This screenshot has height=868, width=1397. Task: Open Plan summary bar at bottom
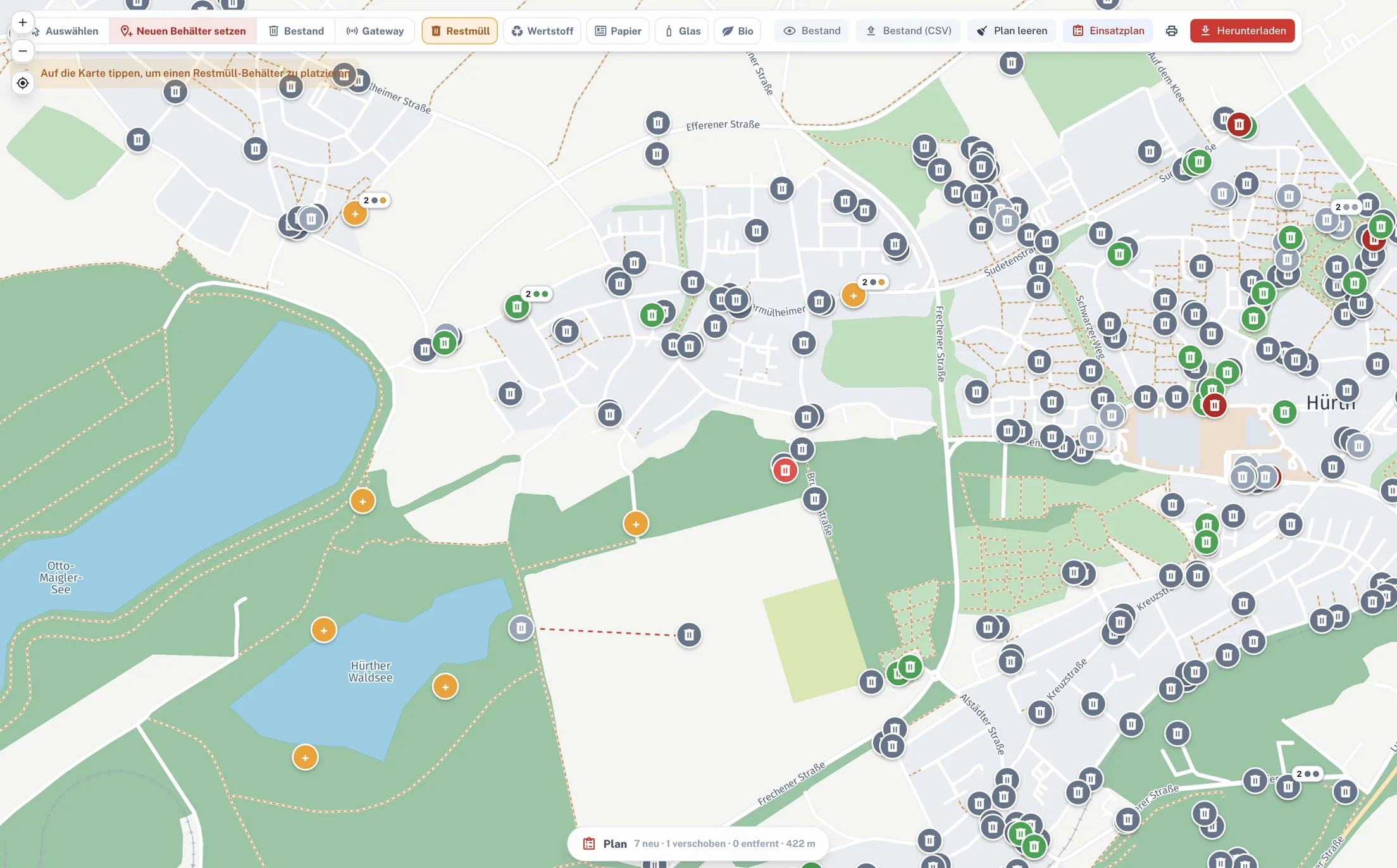(x=698, y=843)
